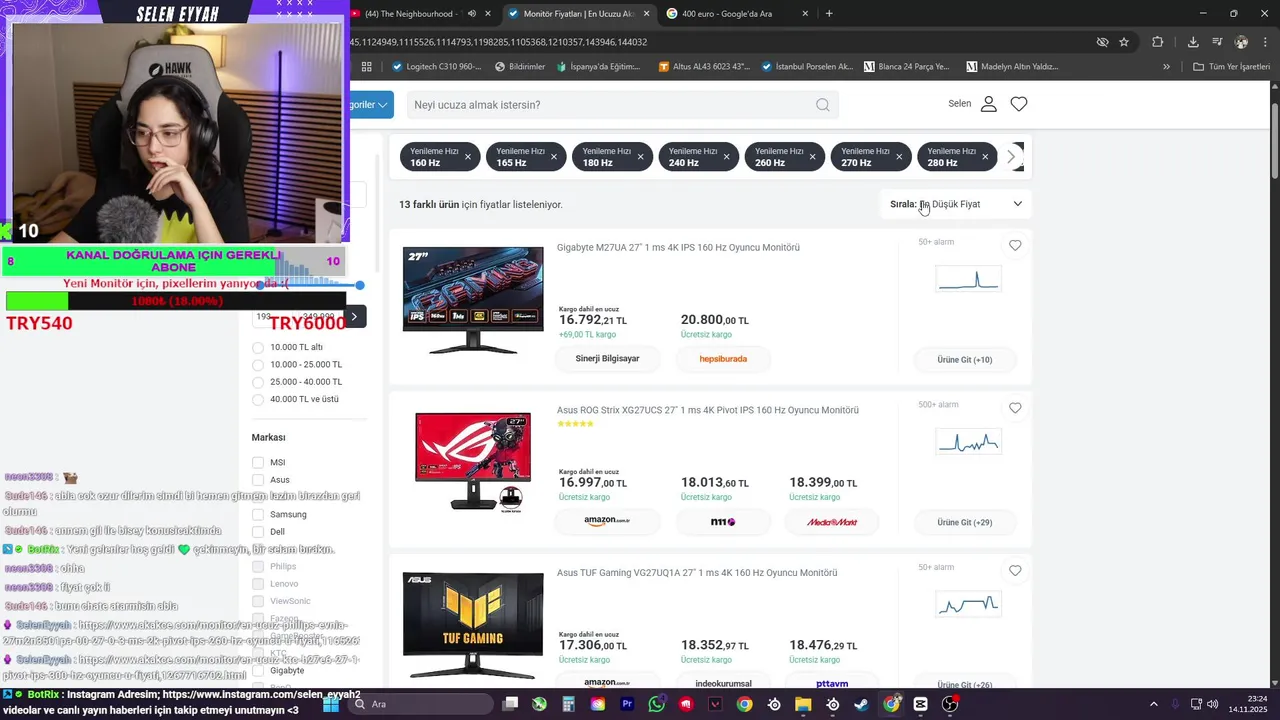Open Chrome three-dot menu
The height and width of the screenshot is (720, 1280).
click(x=1265, y=42)
